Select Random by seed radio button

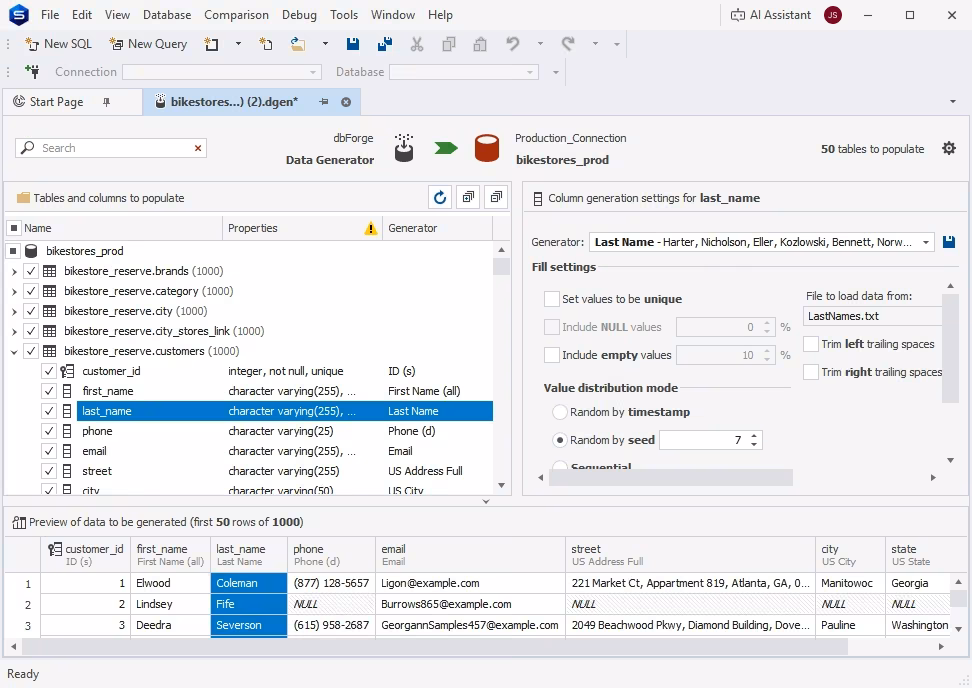560,440
